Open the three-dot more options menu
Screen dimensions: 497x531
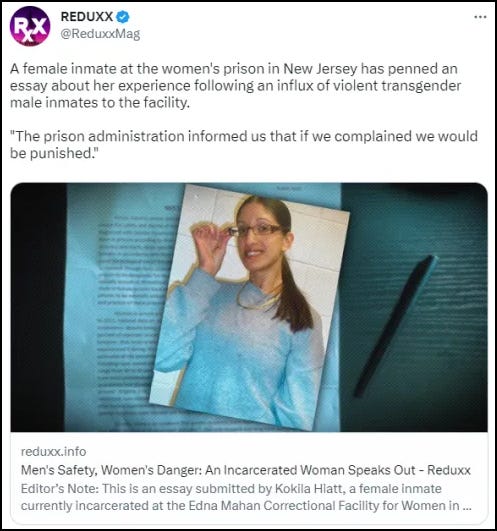(x=480, y=17)
